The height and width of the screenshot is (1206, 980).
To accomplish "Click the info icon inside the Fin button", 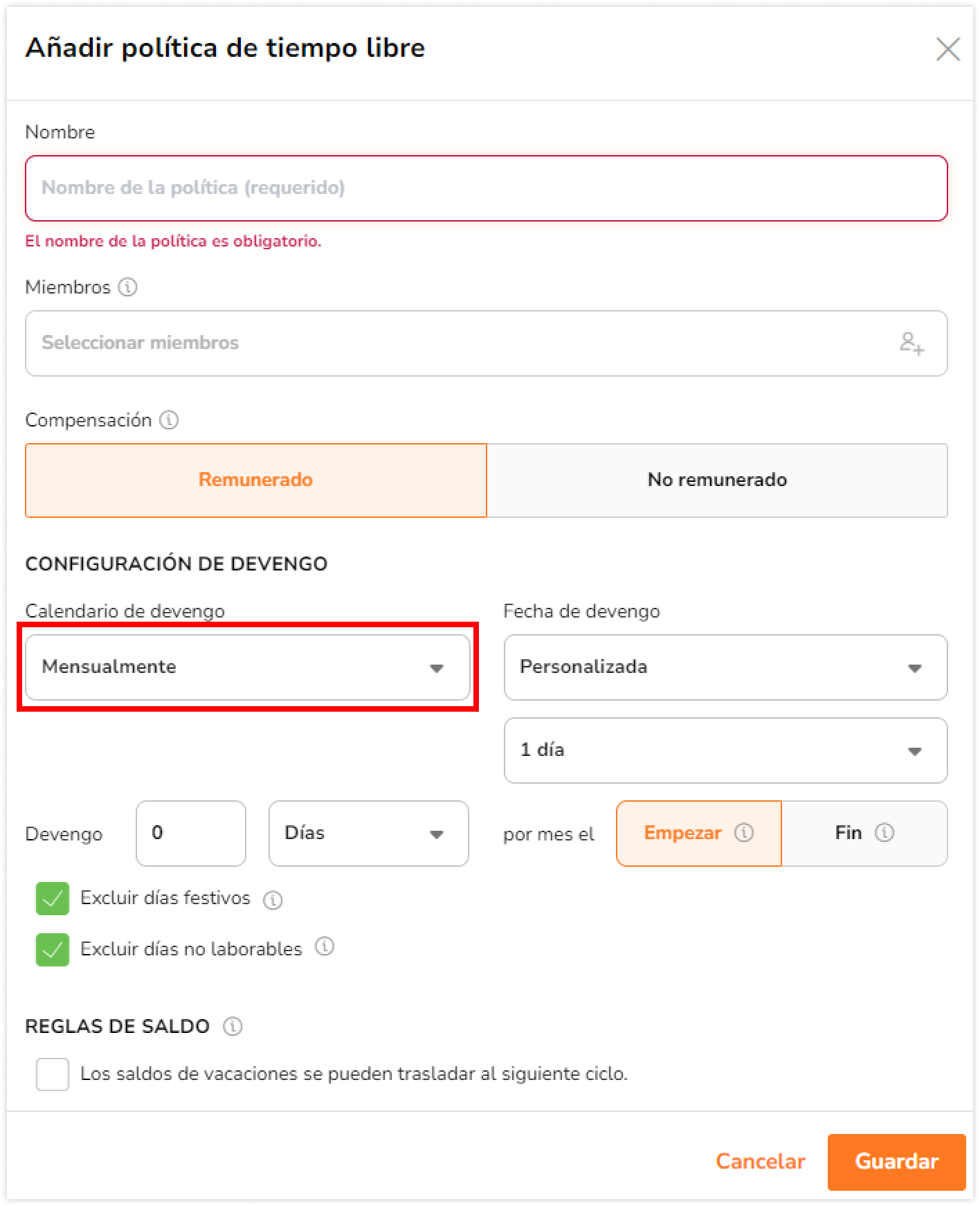I will 884,832.
